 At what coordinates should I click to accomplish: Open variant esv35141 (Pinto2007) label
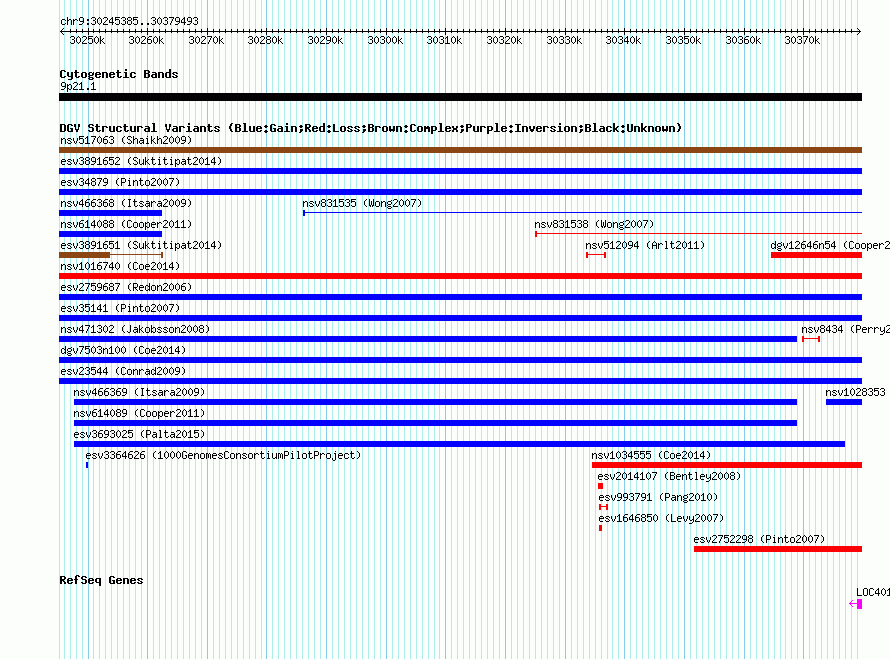120,308
